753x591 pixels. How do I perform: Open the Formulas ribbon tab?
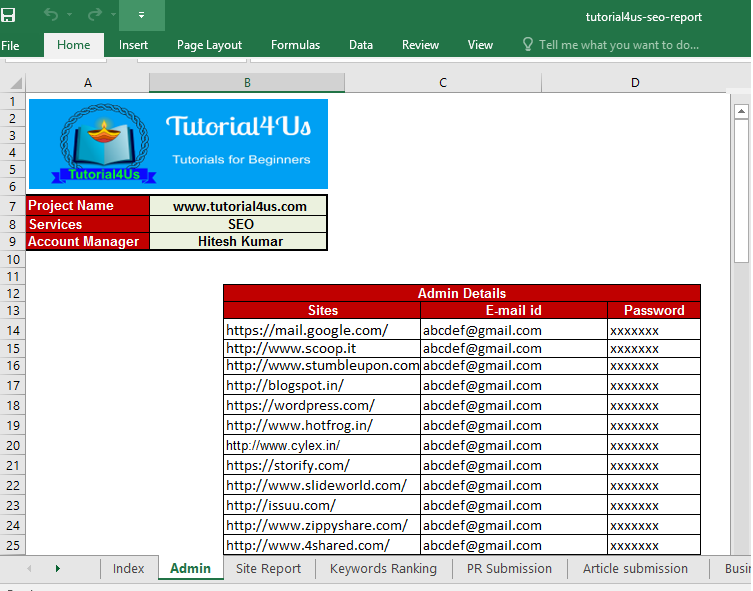pyautogui.click(x=295, y=45)
